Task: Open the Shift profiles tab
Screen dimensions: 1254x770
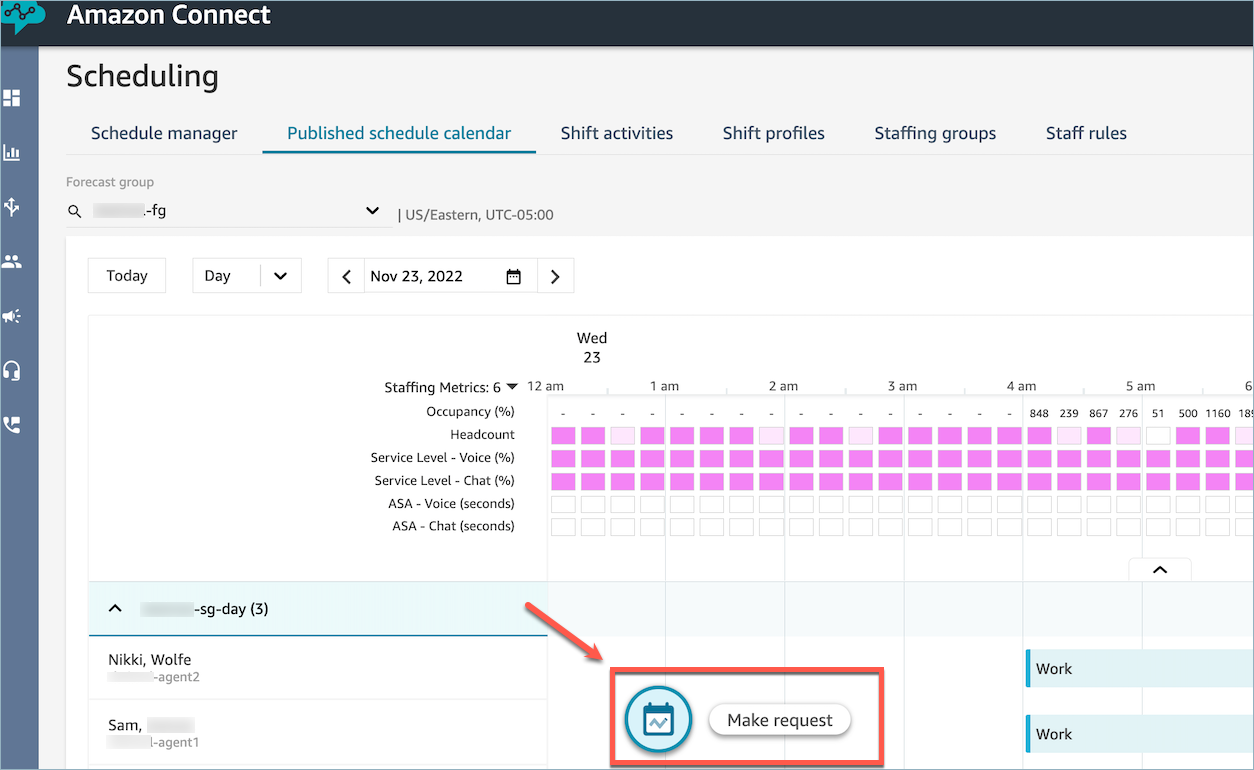Action: (773, 133)
